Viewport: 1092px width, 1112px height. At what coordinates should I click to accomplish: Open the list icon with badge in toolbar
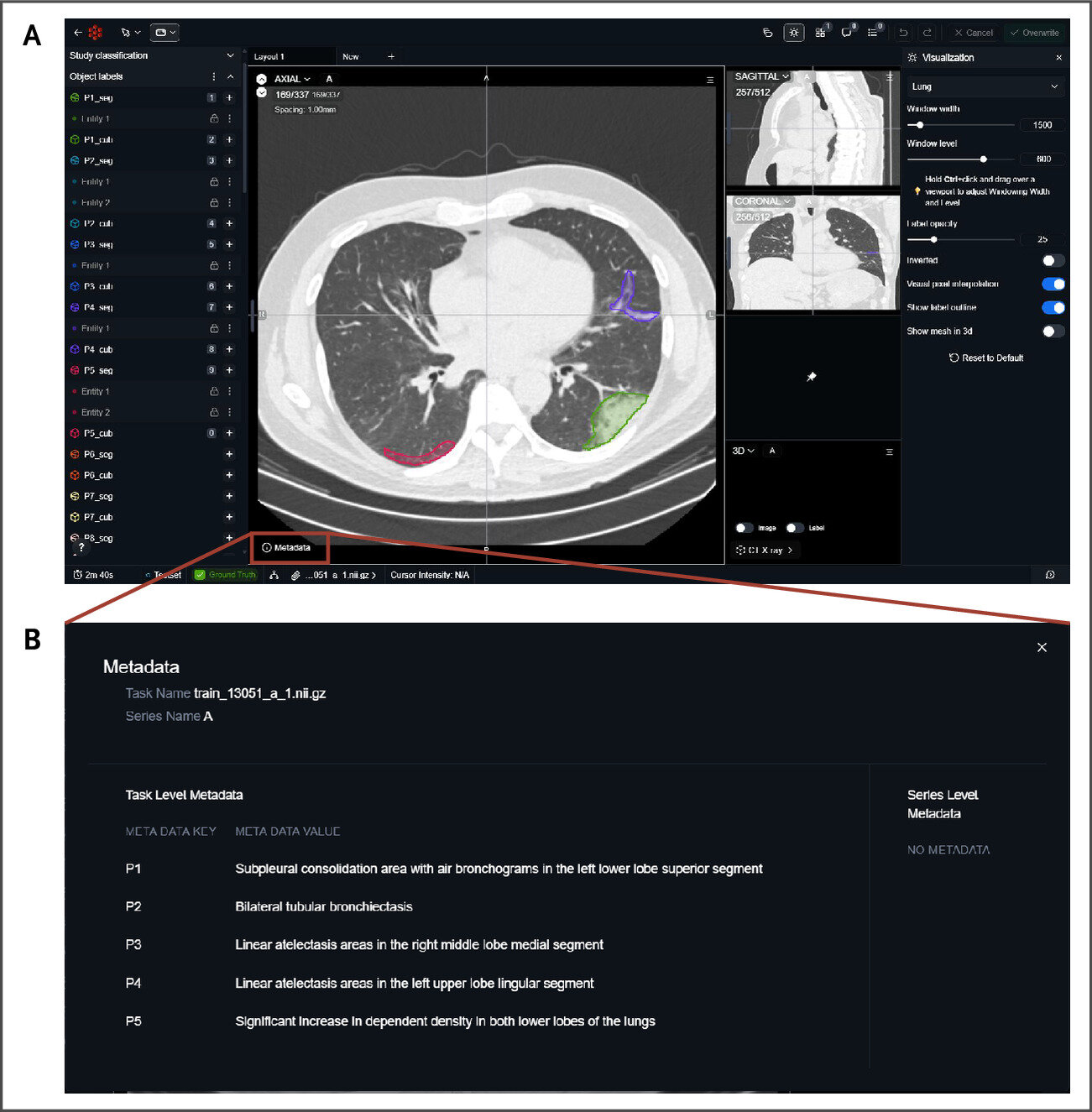tap(873, 33)
